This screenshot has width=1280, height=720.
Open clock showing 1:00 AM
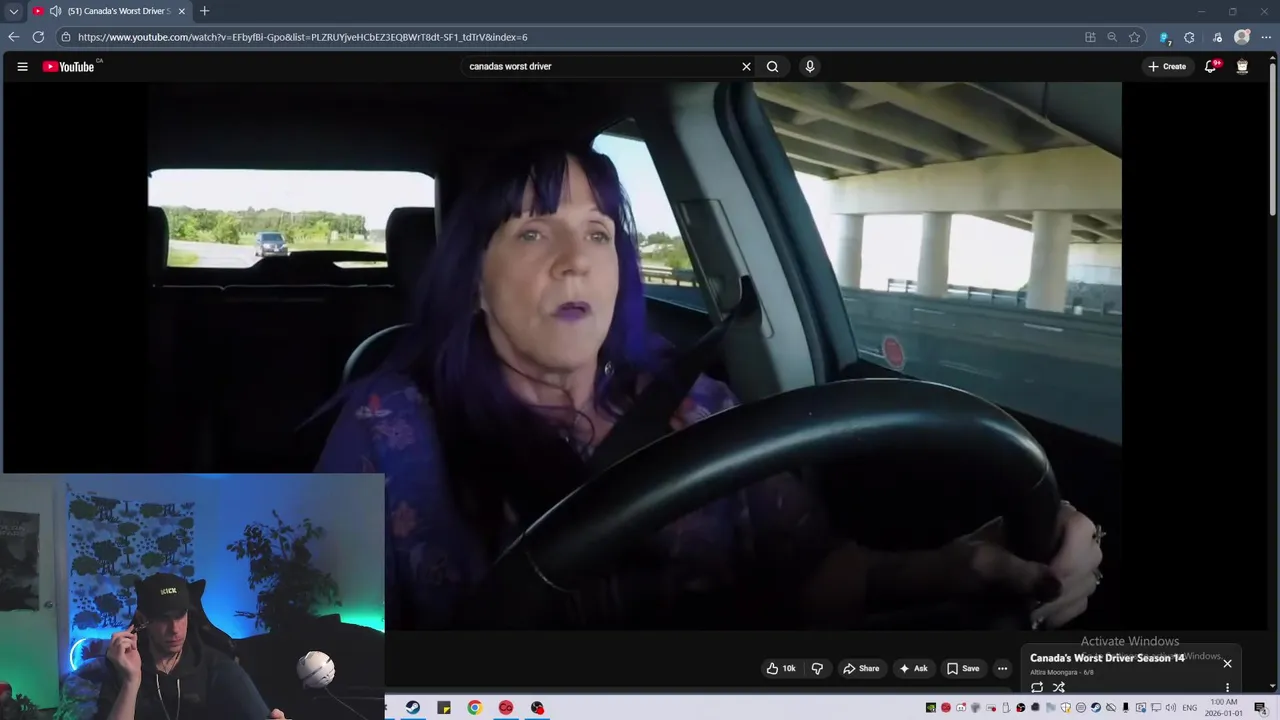tap(1224, 708)
